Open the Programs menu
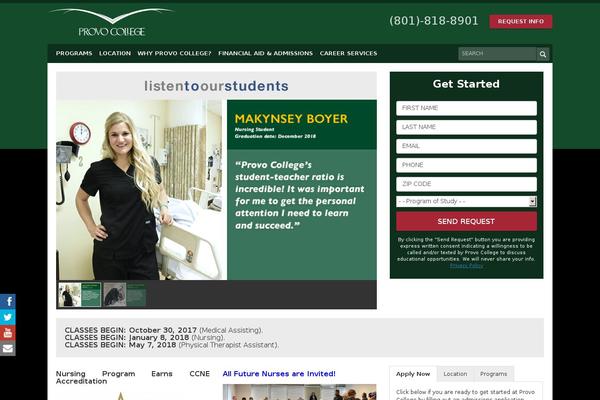600x400 pixels. [x=74, y=53]
